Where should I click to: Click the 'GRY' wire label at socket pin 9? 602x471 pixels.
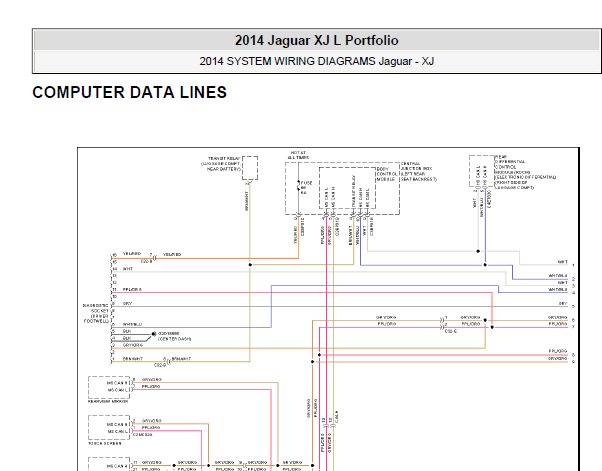tap(127, 303)
